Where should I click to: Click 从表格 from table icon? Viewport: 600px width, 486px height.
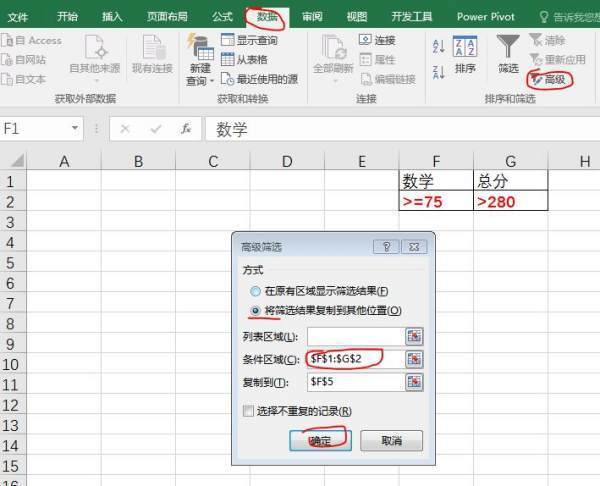[x=228, y=59]
